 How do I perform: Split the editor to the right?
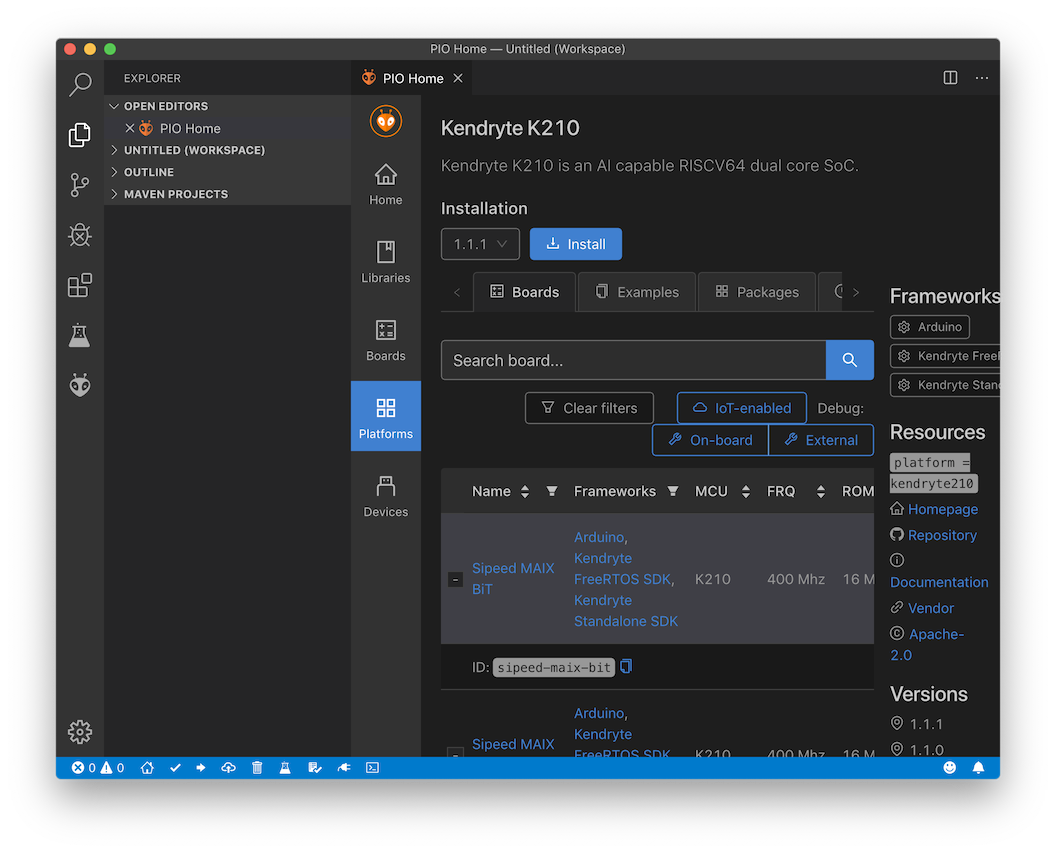pos(950,78)
